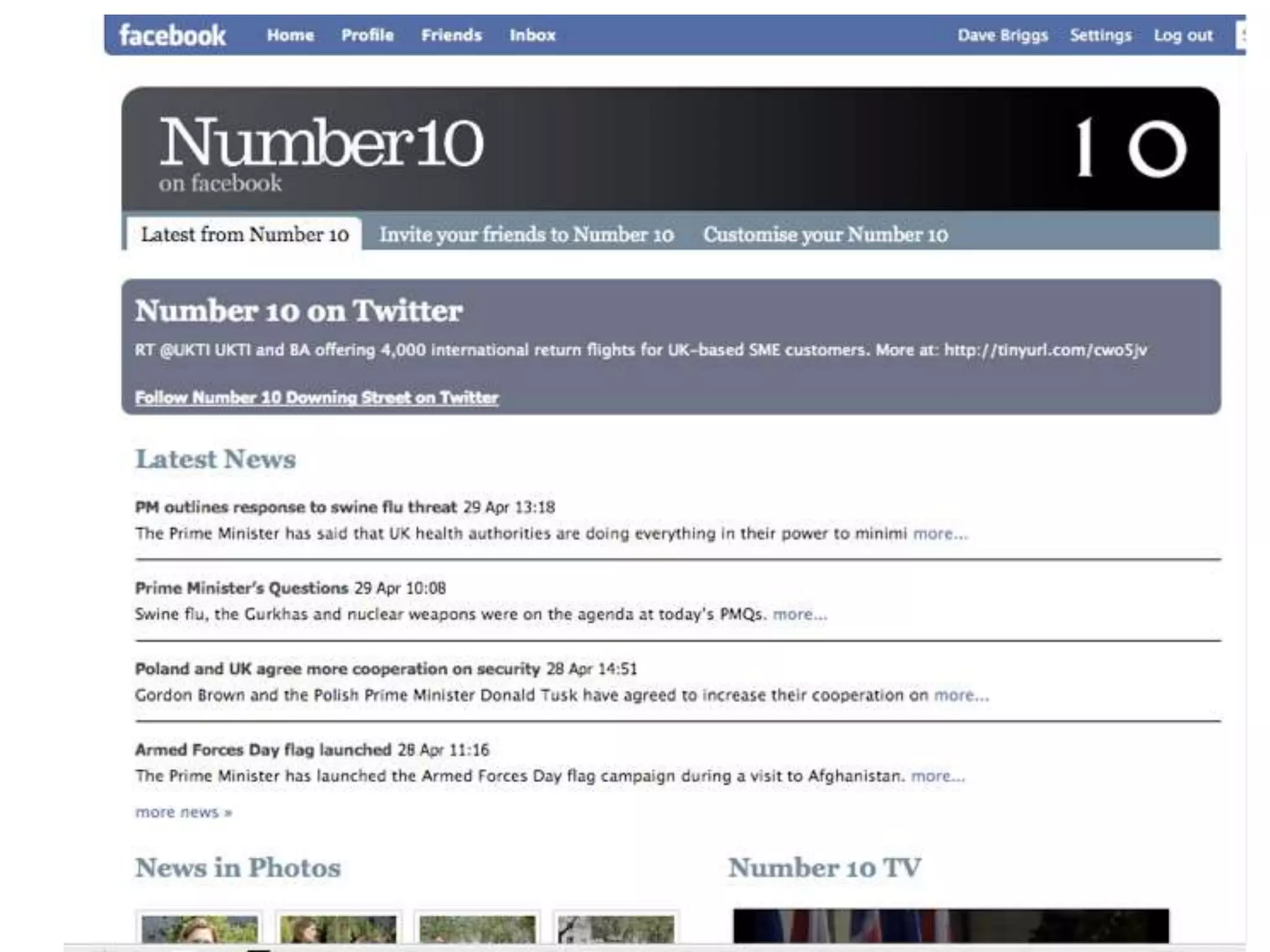Click the more news link

tap(184, 812)
